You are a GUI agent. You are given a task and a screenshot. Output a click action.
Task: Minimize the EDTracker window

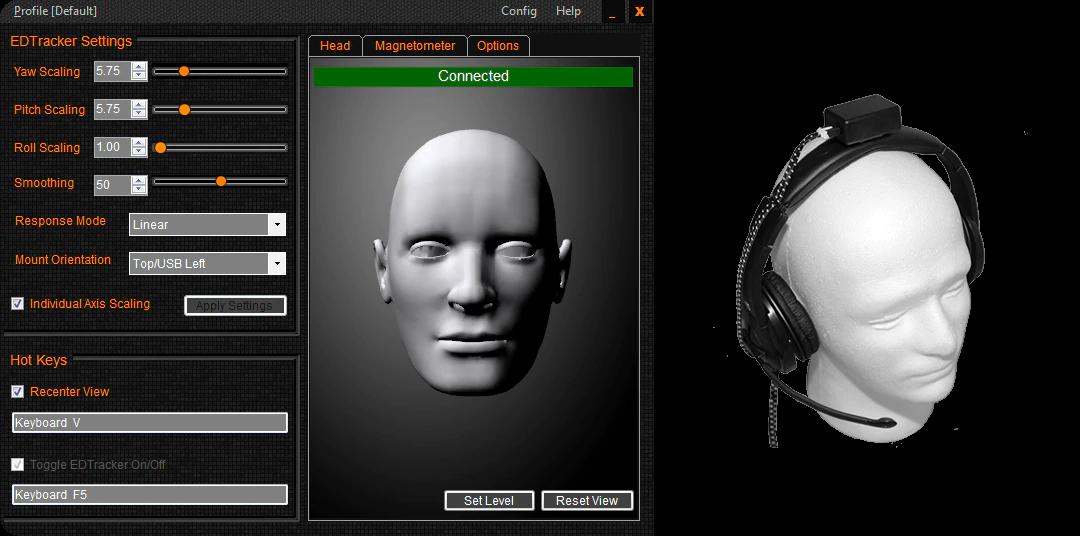[611, 11]
